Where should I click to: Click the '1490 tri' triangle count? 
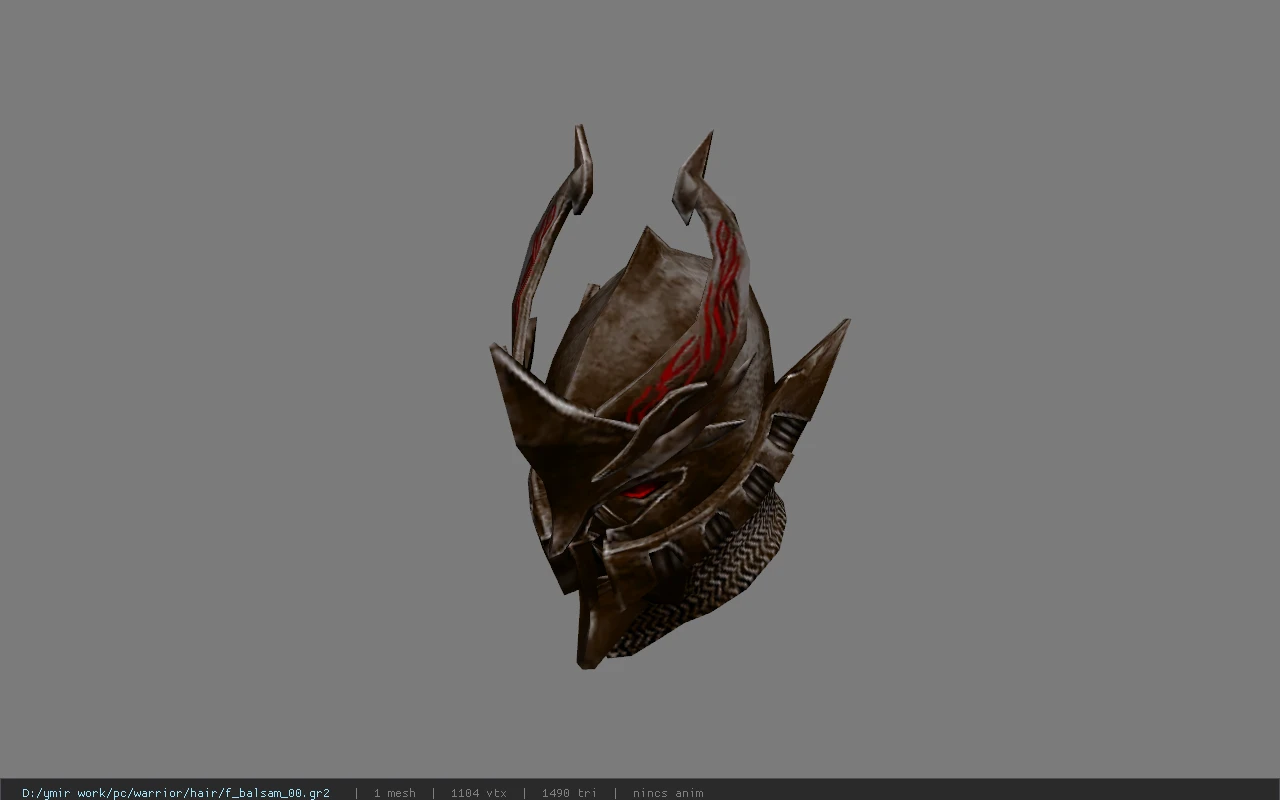[569, 793]
